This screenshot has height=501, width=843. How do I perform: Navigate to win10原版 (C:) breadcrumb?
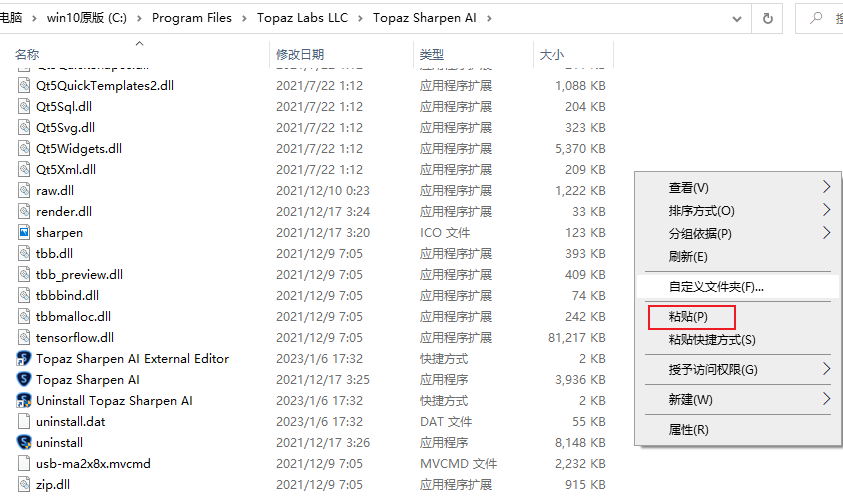coord(87,18)
